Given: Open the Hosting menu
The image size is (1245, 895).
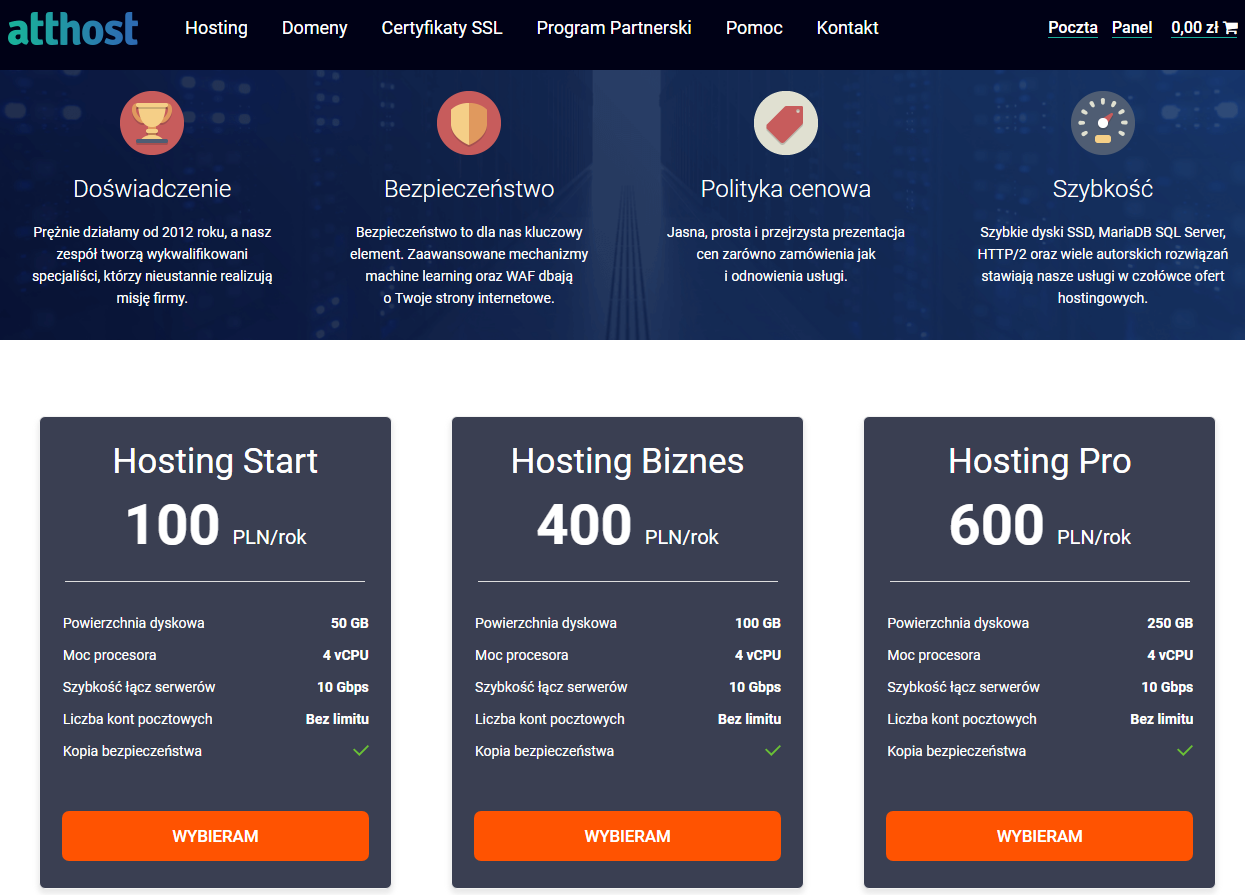Looking at the screenshot, I should point(216,28).
